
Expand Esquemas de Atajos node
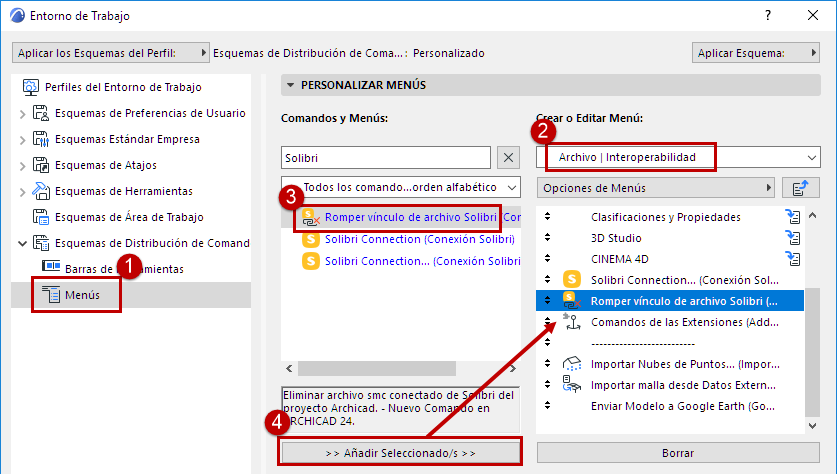pyautogui.click(x=22, y=165)
